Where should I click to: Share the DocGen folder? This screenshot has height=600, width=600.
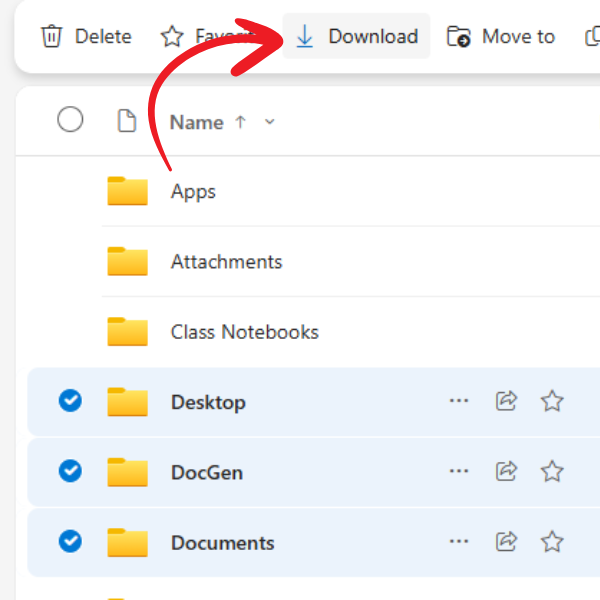[x=506, y=471]
